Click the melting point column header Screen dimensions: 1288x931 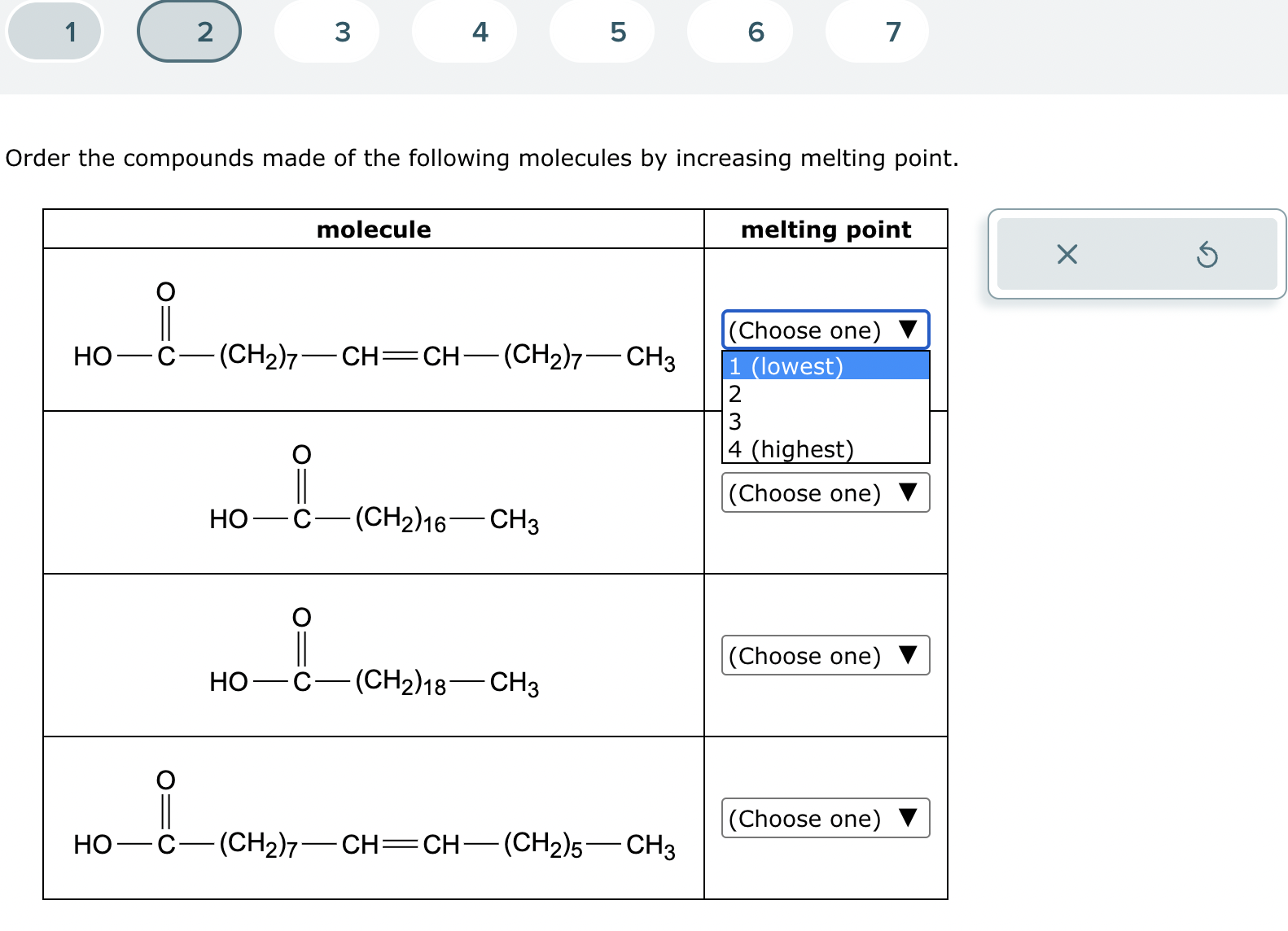825,229
